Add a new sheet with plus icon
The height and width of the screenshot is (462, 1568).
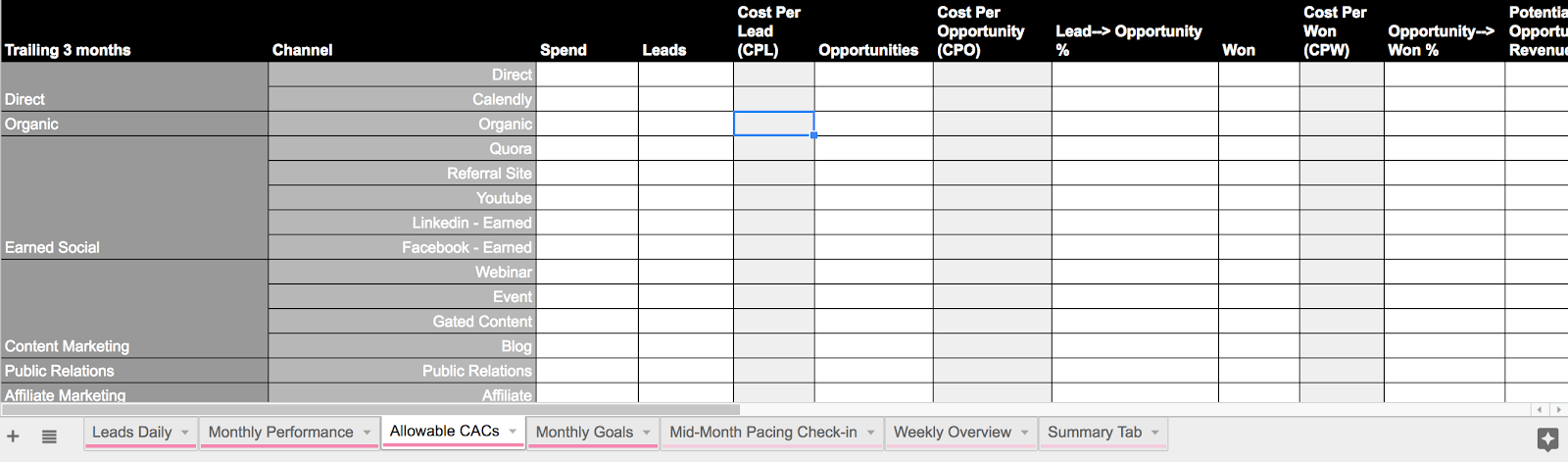[x=13, y=436]
